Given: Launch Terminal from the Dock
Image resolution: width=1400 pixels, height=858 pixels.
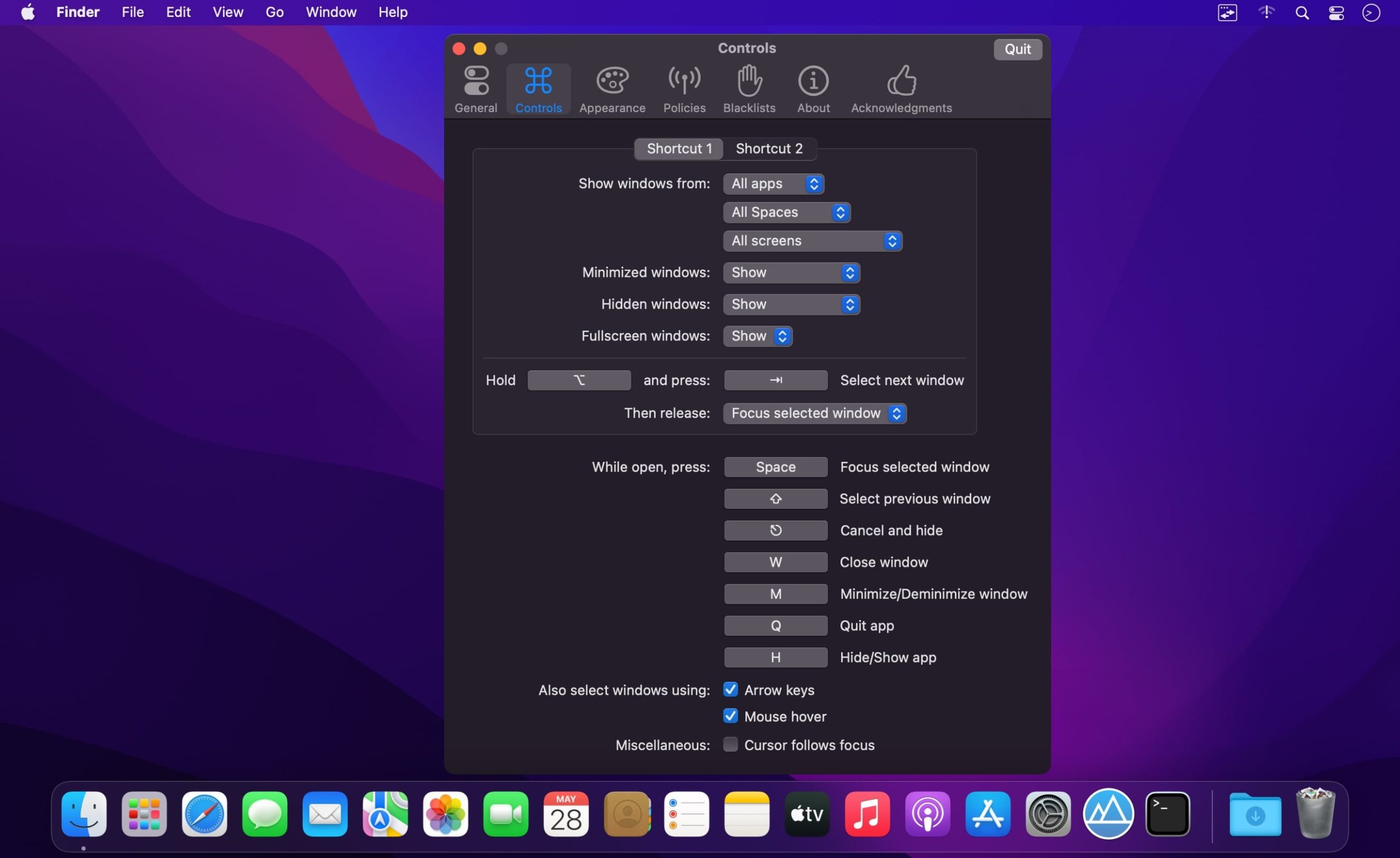Looking at the screenshot, I should click(1167, 814).
